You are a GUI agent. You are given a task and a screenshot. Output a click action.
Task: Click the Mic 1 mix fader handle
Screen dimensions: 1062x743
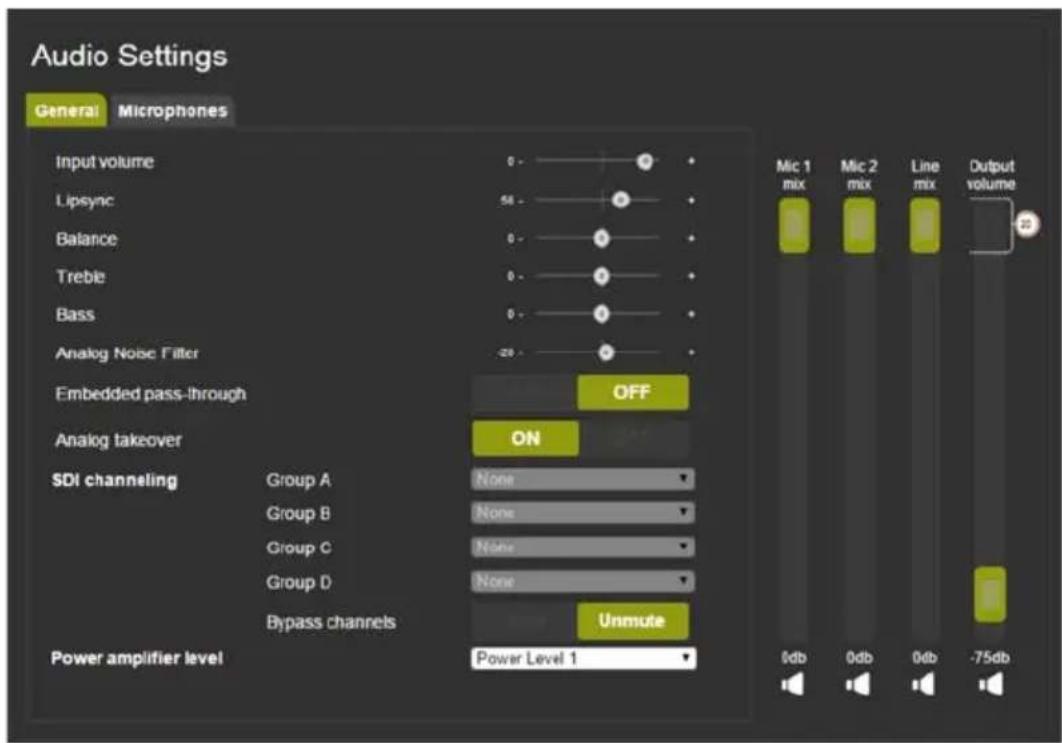click(x=794, y=226)
